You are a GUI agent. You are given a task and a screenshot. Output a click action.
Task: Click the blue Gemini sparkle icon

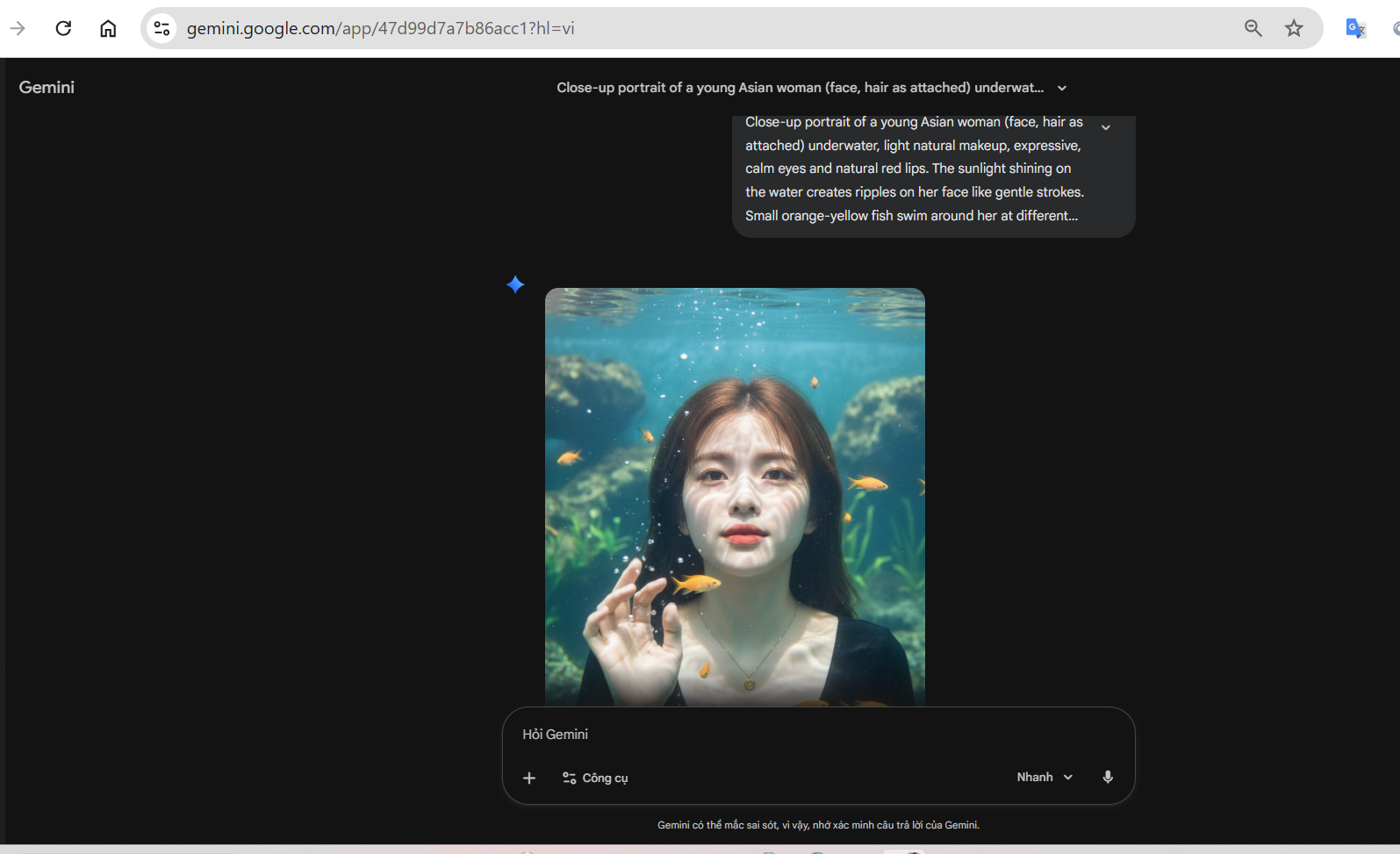coord(515,284)
